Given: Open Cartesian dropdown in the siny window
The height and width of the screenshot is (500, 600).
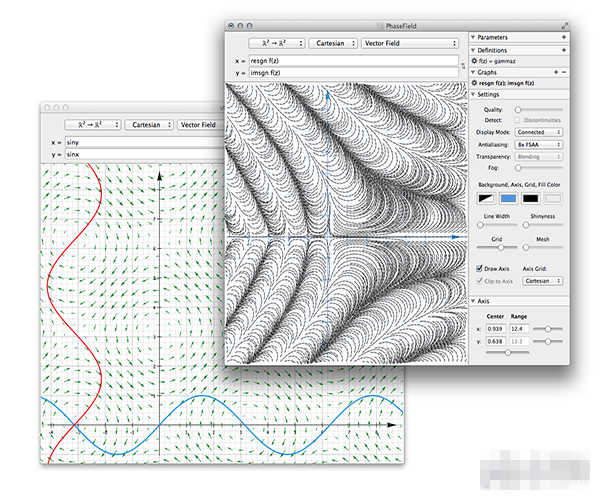Looking at the screenshot, I should tap(148, 125).
